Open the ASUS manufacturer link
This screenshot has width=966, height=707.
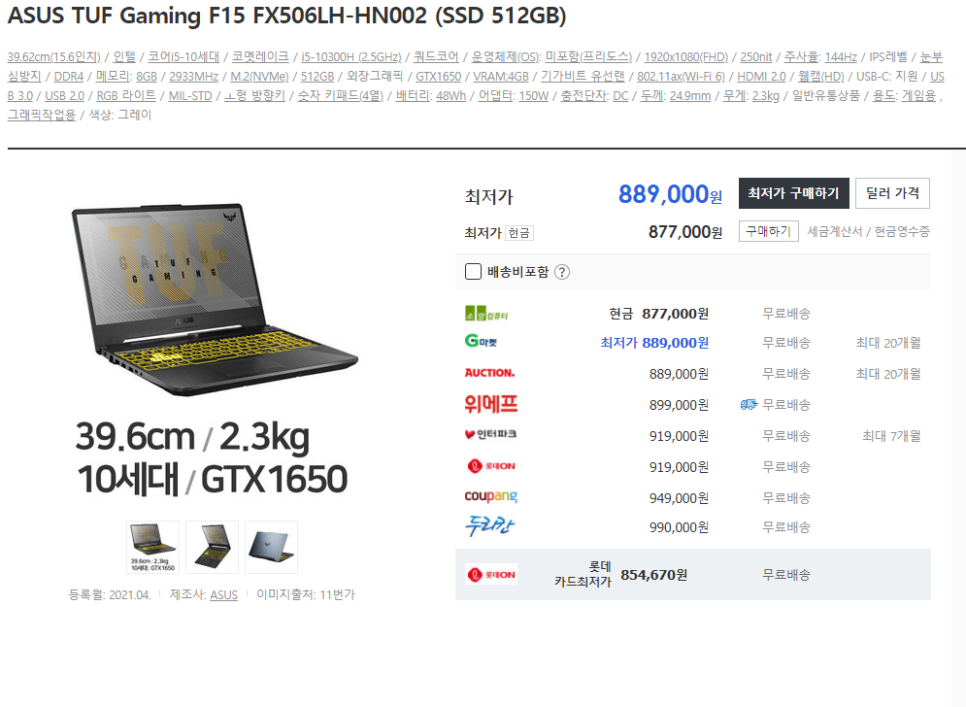pyautogui.click(x=224, y=595)
